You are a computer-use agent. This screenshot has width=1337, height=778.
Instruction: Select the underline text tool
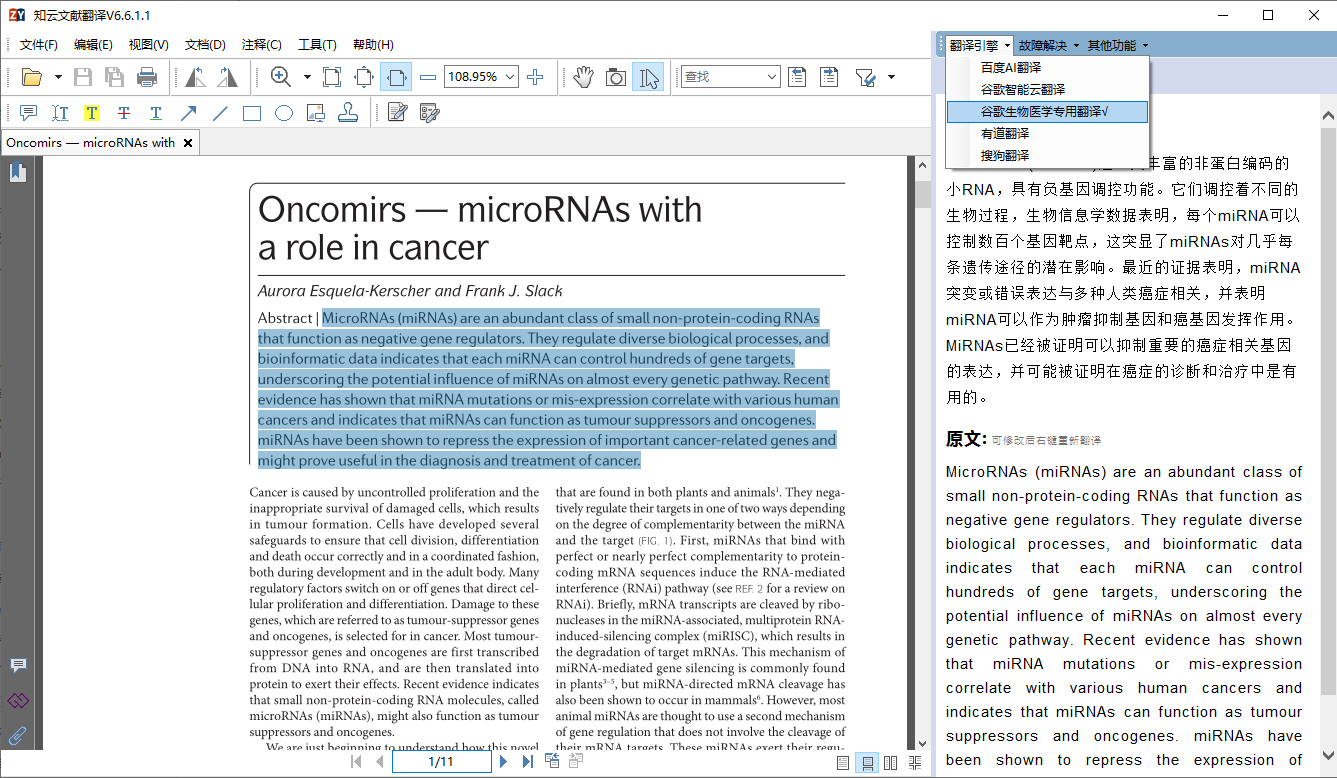(x=156, y=113)
